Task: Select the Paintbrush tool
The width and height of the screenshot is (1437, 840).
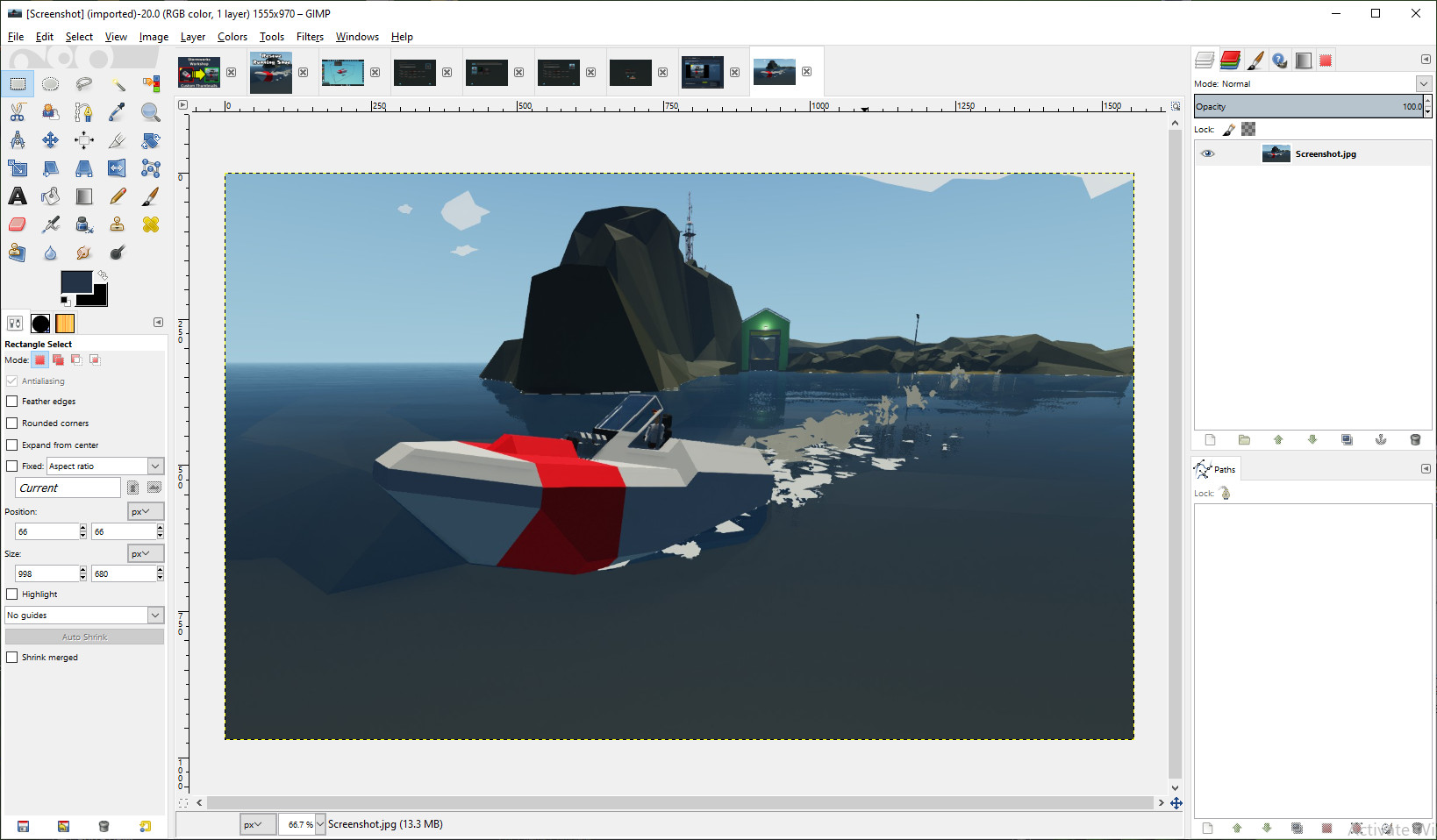Action: click(x=151, y=196)
